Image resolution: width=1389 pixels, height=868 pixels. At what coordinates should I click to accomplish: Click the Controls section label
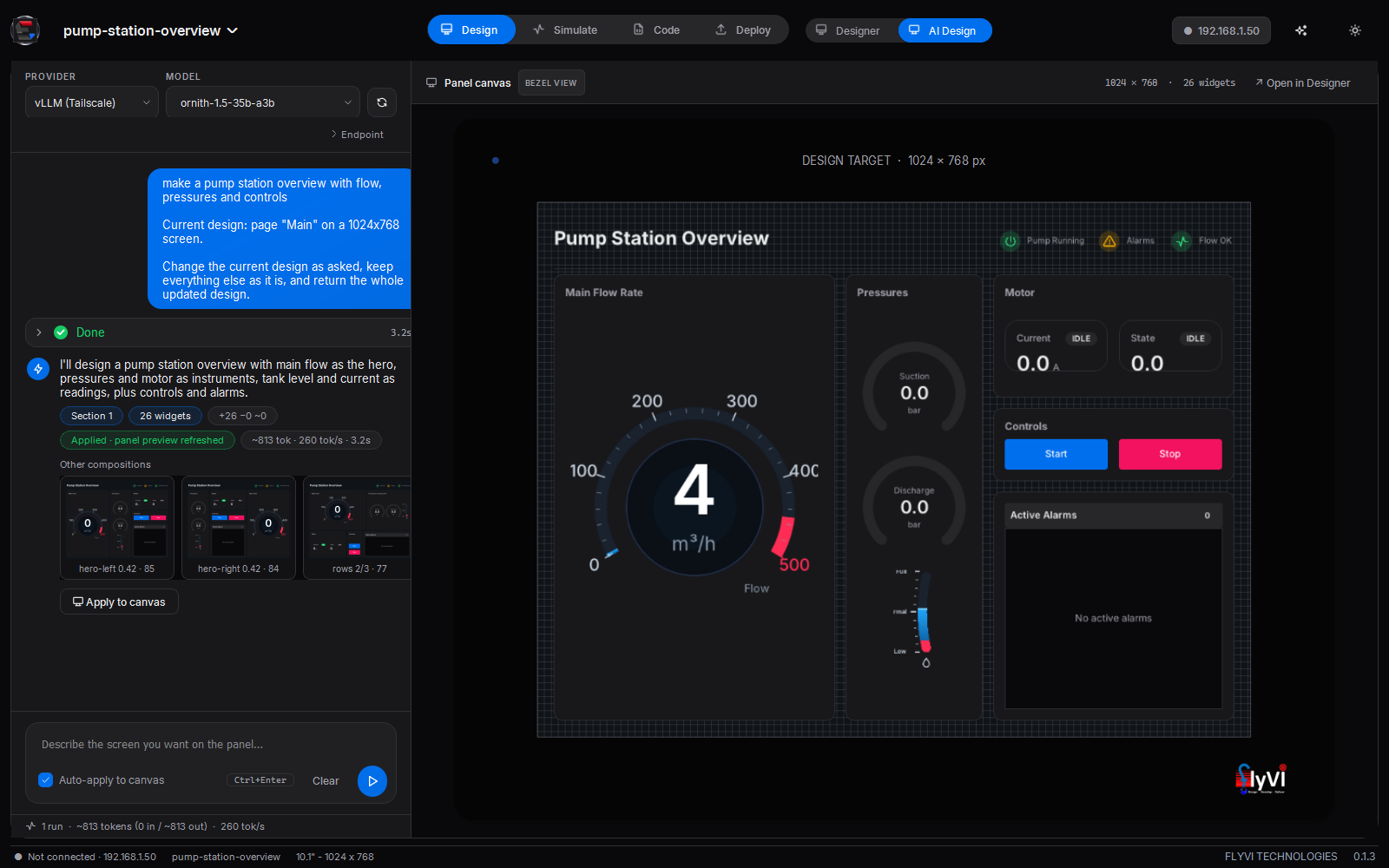(x=1026, y=426)
